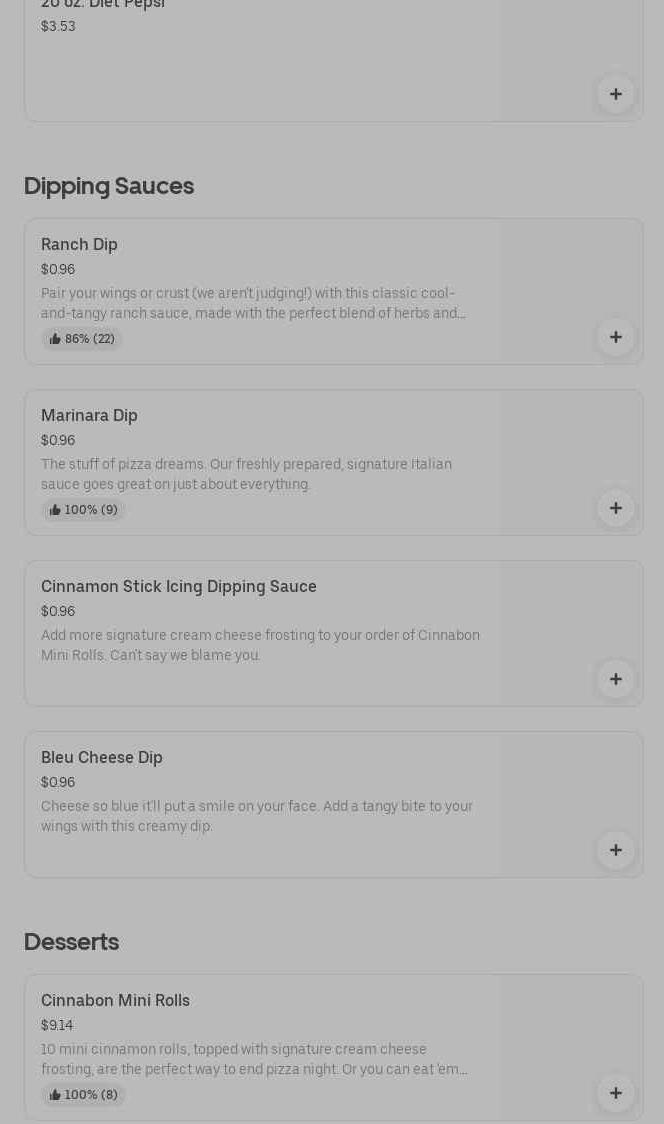The image size is (664, 1124).
Task: Open Marinara Dip item title
Action: (x=89, y=416)
